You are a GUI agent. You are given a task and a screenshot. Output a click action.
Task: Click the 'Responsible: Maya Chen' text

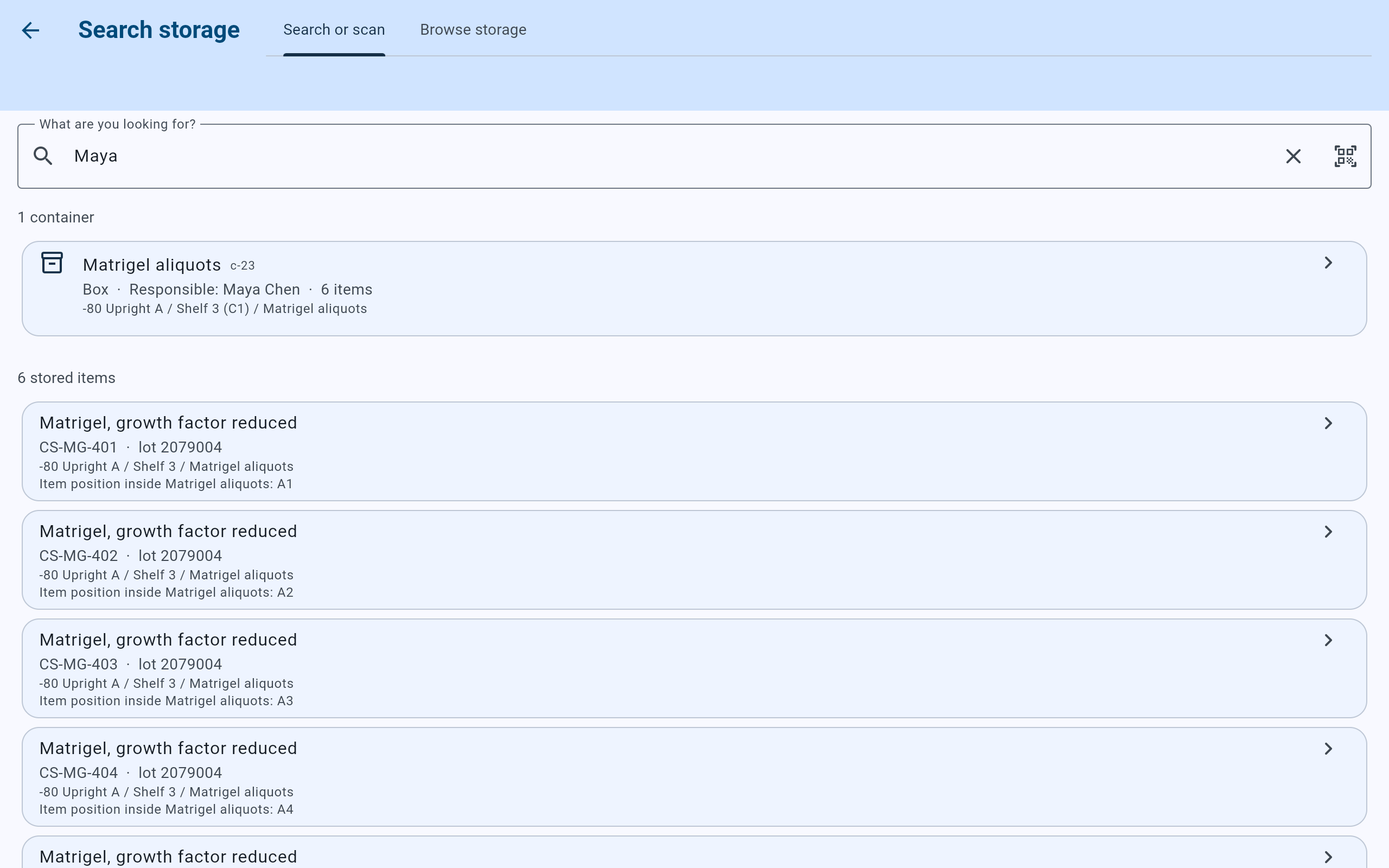click(x=215, y=289)
